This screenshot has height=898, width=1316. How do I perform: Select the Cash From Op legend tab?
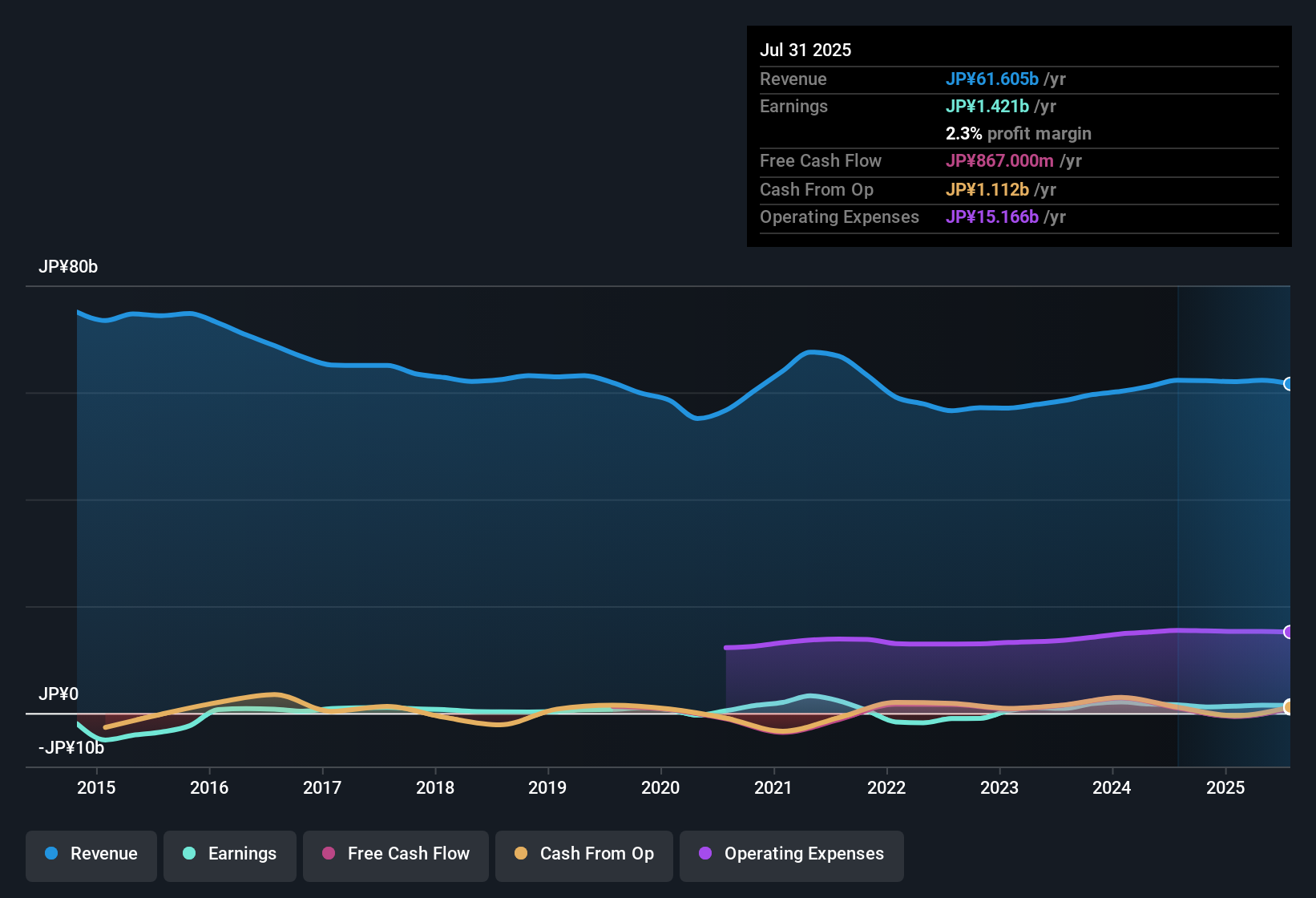[x=584, y=854]
